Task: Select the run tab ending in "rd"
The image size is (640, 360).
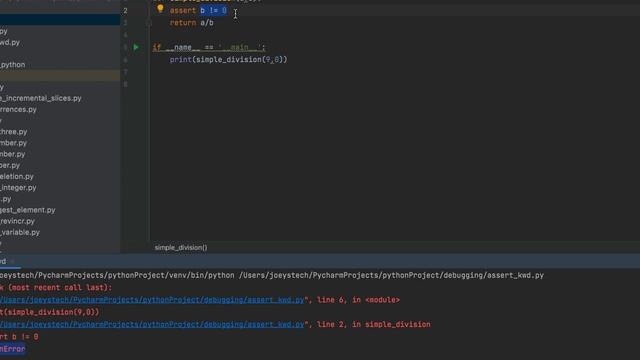Action: click(x=3, y=261)
